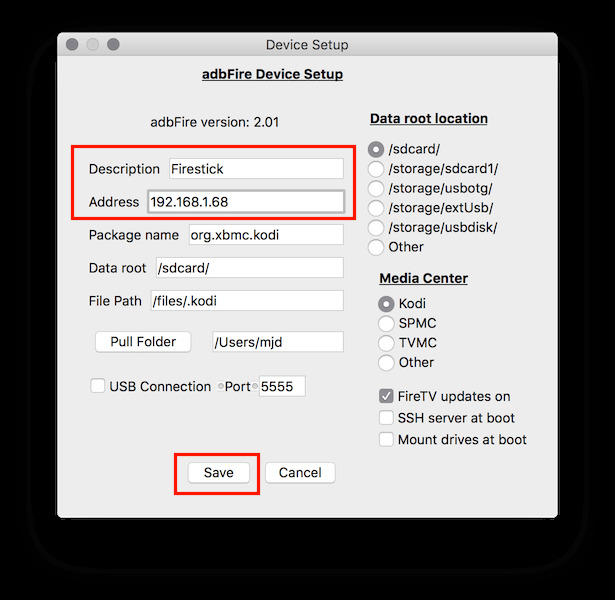Screen dimensions: 615x600
Task: Focus the Port field showing 5555
Action: coord(282,386)
